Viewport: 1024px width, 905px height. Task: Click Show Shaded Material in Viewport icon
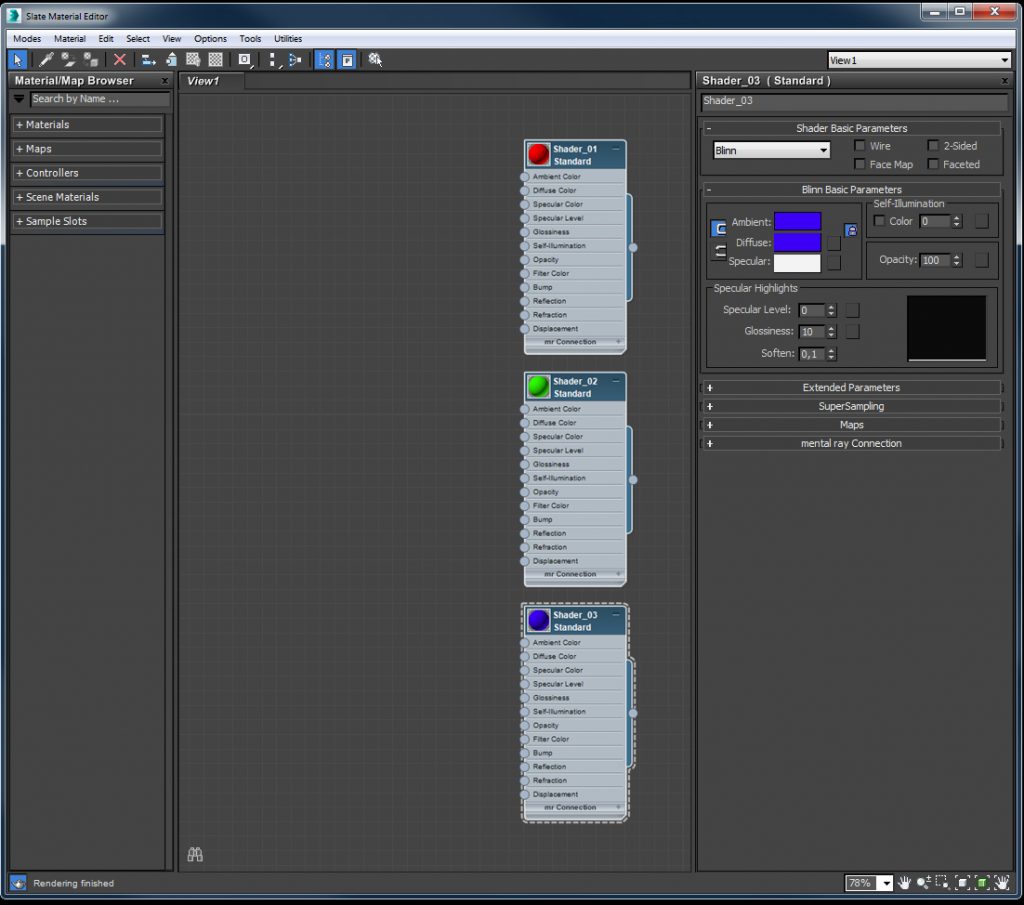[x=193, y=60]
